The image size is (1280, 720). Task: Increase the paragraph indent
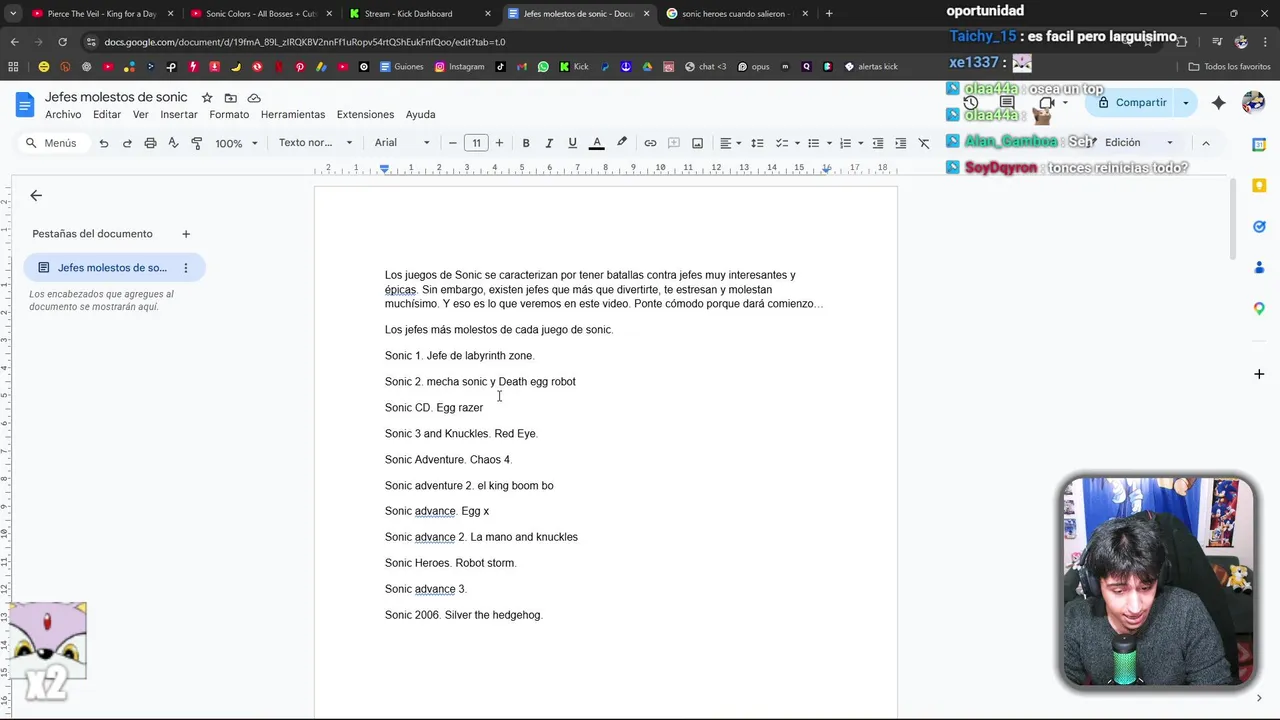click(x=900, y=143)
